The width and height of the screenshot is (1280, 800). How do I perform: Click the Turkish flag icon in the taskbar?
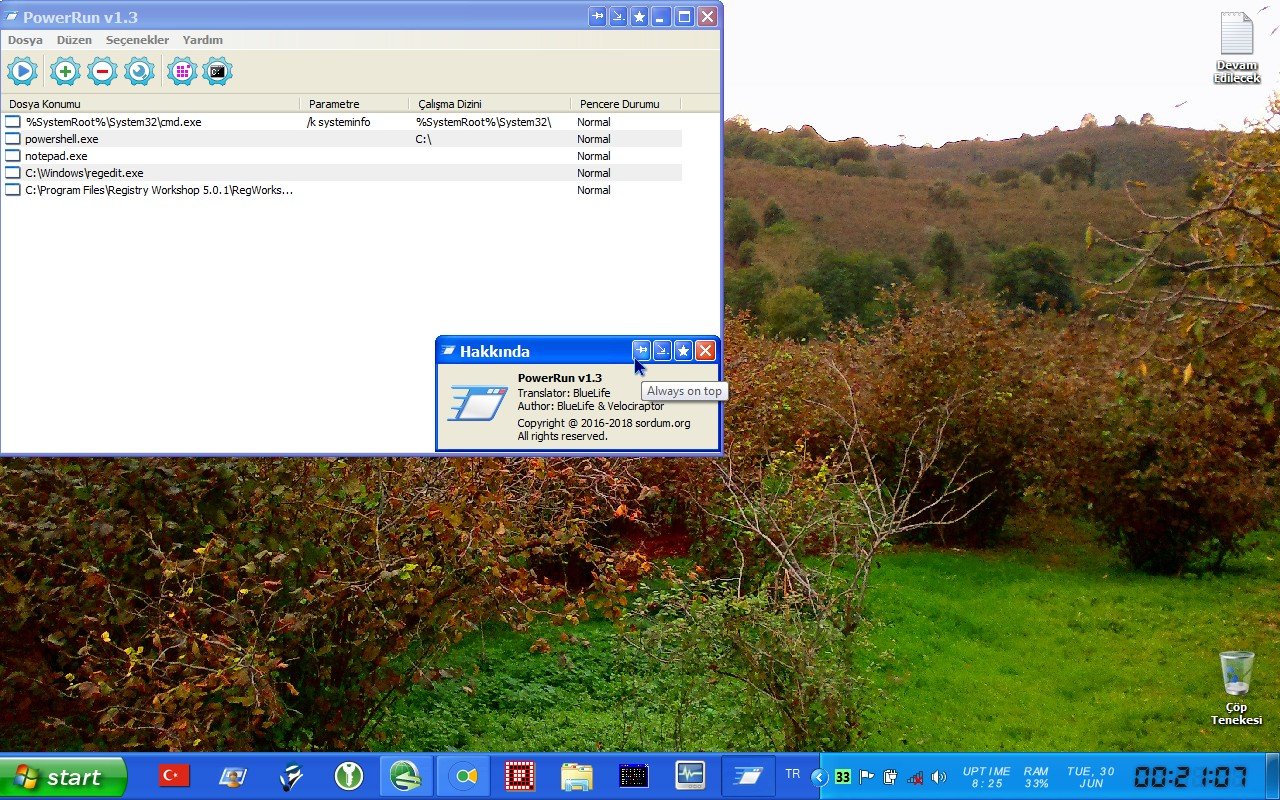click(174, 775)
